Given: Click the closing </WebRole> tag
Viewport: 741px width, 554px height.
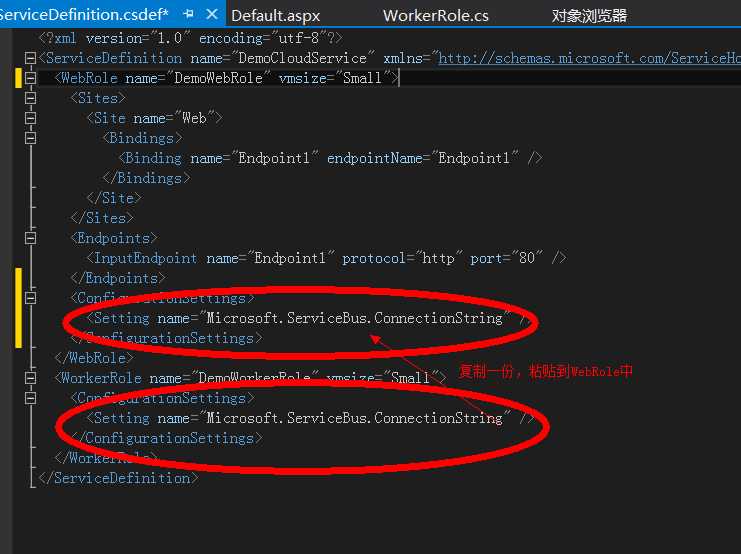Looking at the screenshot, I should pos(94,358).
